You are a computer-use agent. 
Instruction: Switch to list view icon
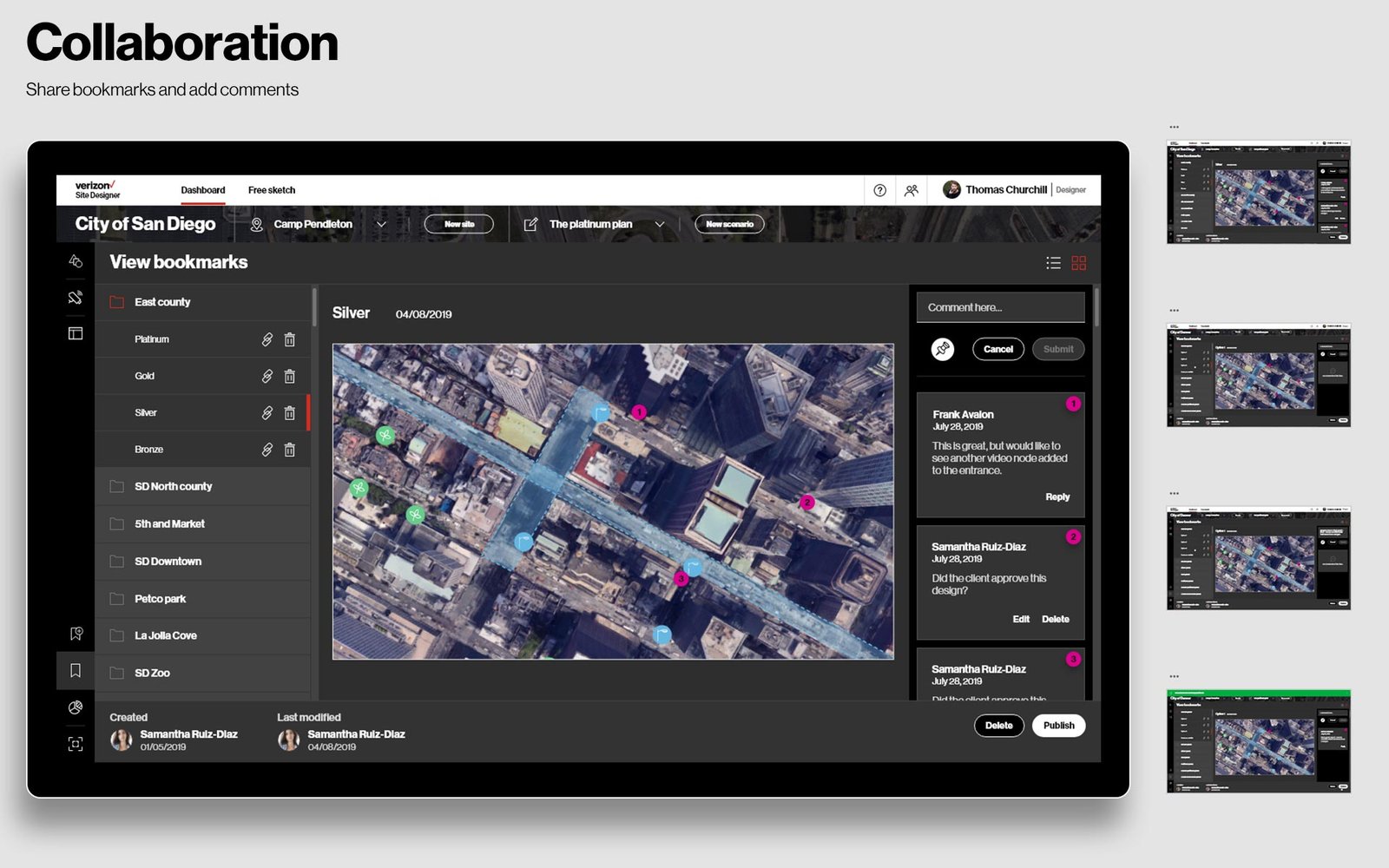click(1053, 262)
